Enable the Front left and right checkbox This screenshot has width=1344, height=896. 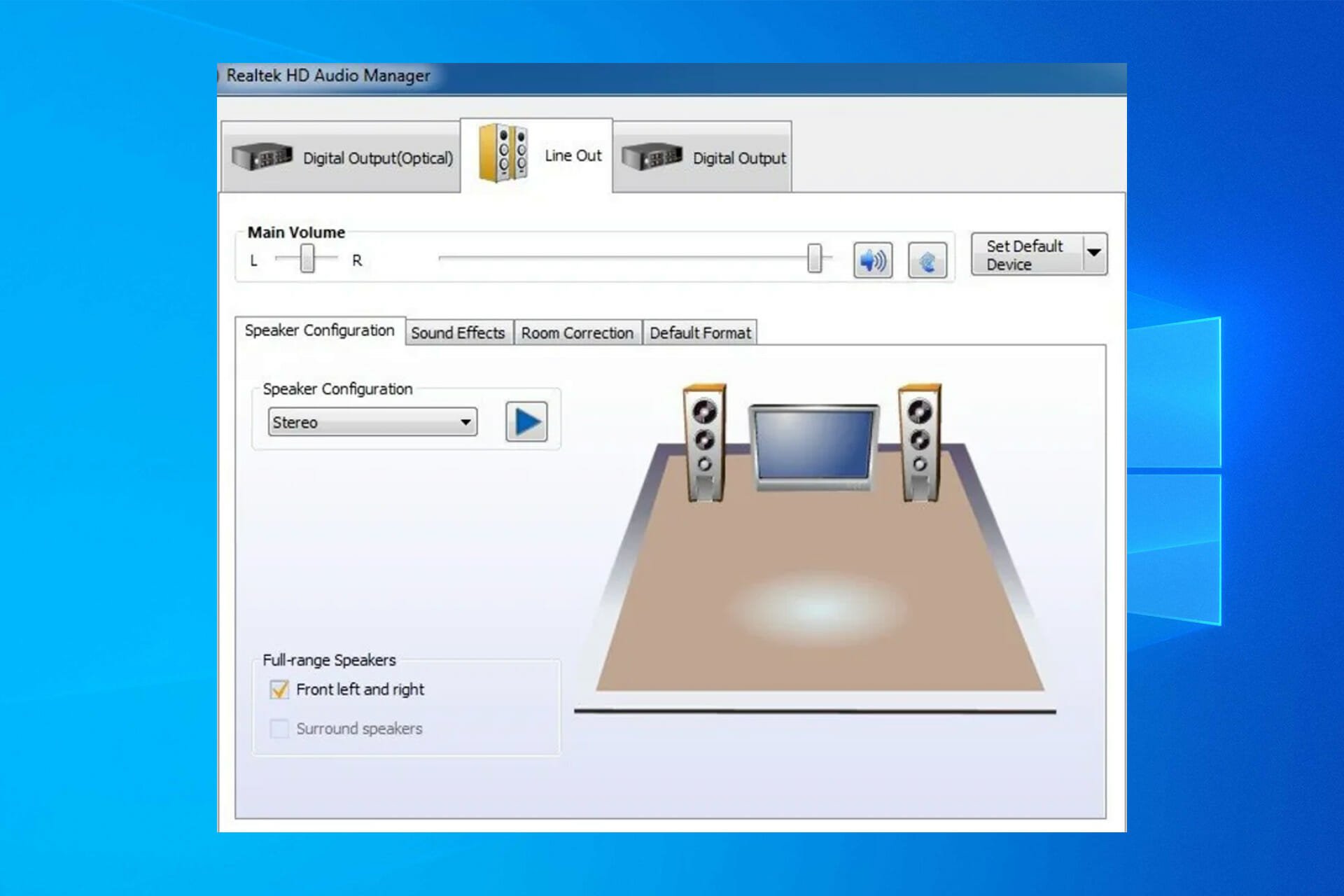pyautogui.click(x=280, y=690)
